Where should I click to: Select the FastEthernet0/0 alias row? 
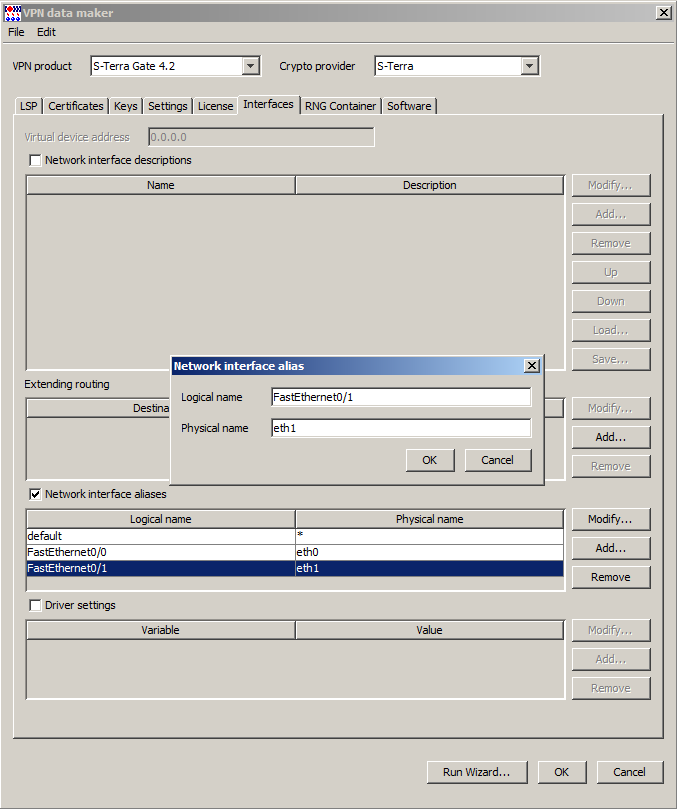pyautogui.click(x=160, y=552)
